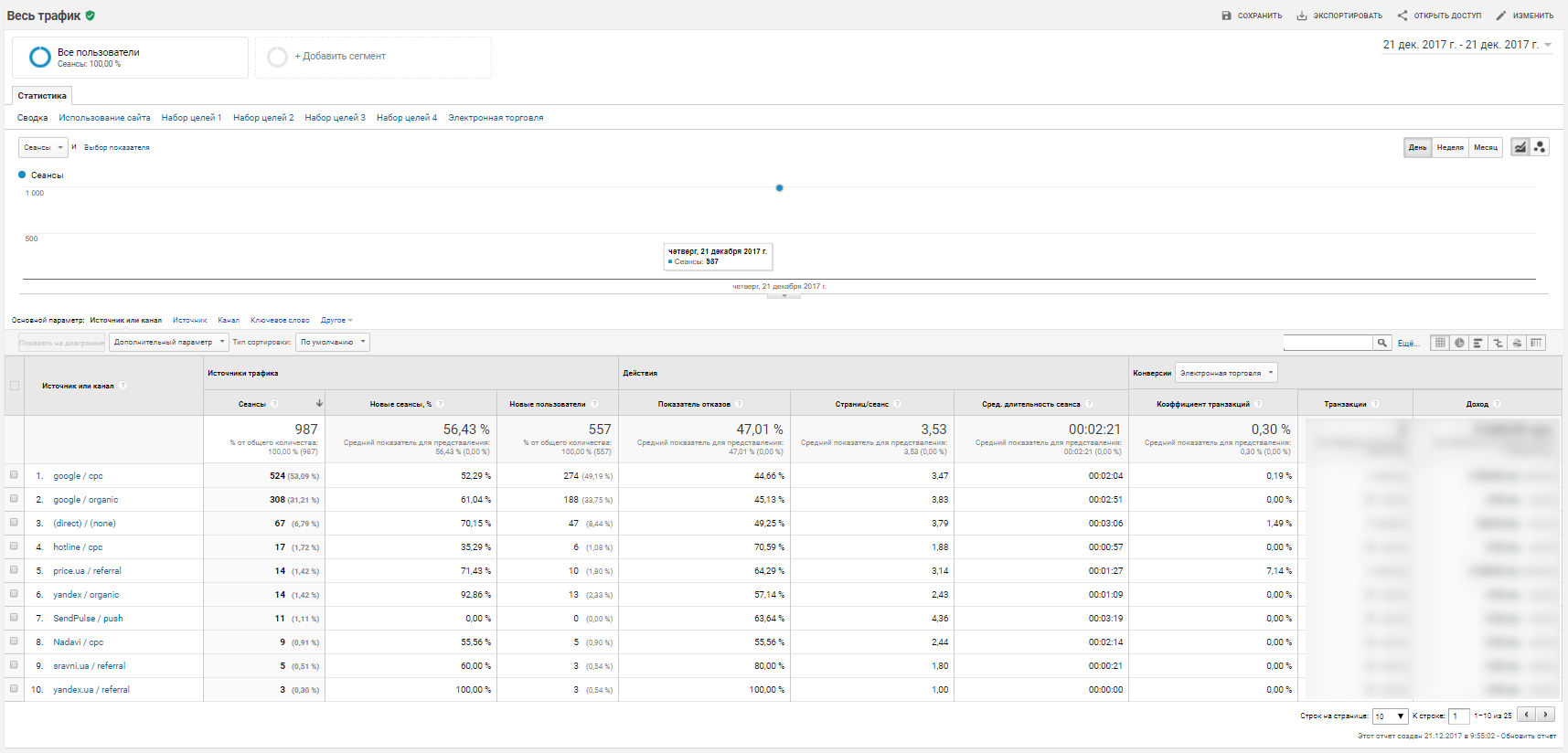Select the line chart type icon
This screenshot has height=753, width=1568.
click(1520, 147)
